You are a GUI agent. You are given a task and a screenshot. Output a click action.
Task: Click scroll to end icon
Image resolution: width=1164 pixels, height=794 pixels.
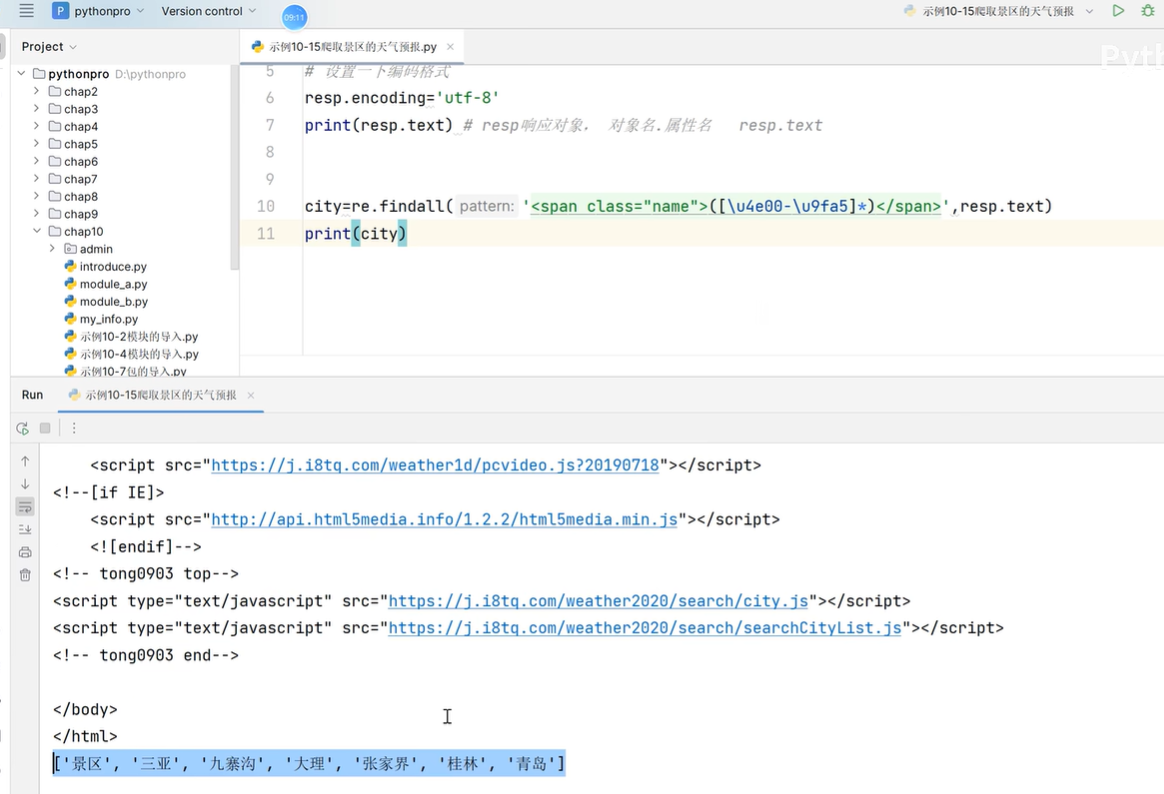[25, 529]
